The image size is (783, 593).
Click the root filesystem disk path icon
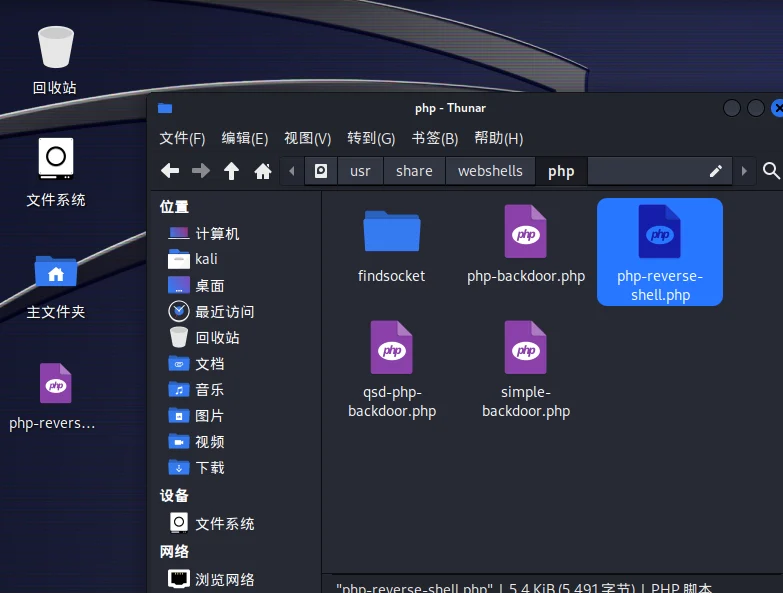point(321,171)
